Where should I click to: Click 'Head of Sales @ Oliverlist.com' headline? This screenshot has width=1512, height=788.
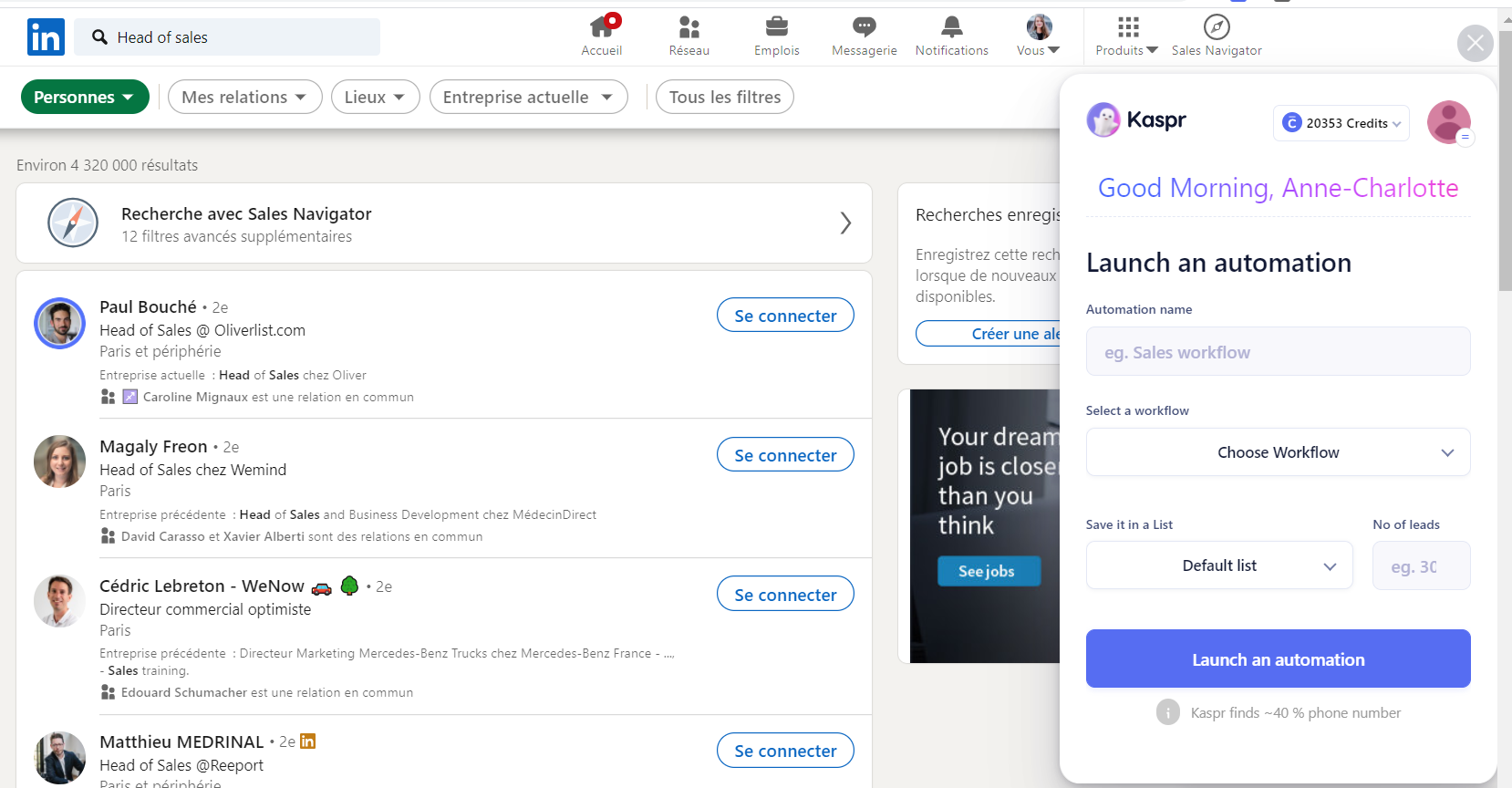click(x=202, y=330)
